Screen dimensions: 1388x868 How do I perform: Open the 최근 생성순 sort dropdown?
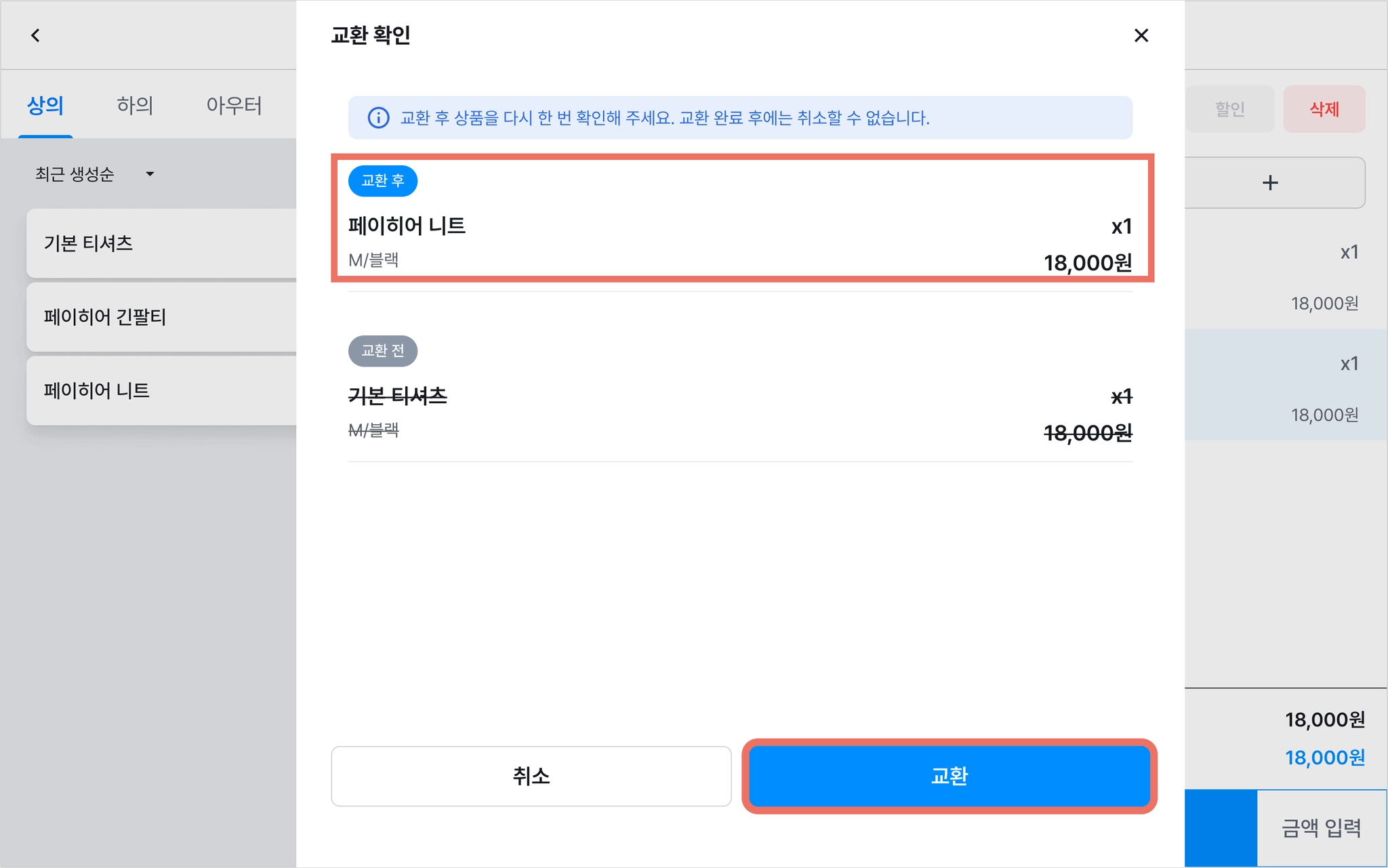(95, 174)
